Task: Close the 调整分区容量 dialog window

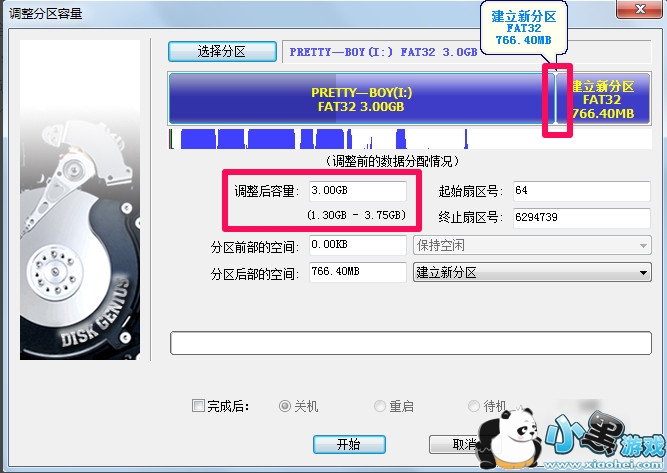Action: [x=639, y=9]
